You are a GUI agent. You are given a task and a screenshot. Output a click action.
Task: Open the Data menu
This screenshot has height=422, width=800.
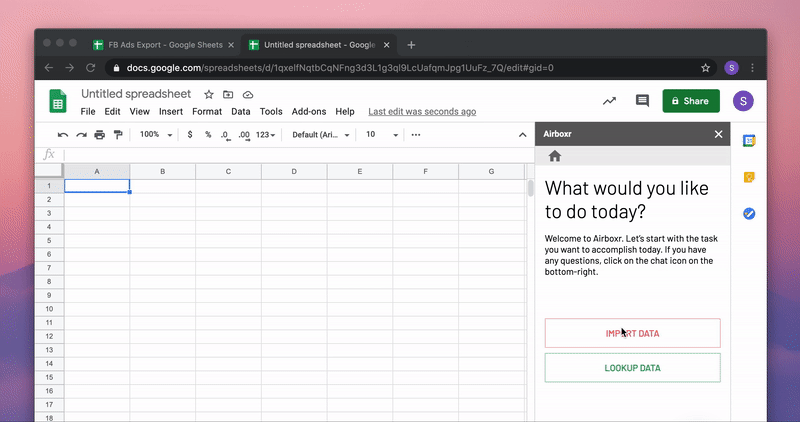coord(241,112)
